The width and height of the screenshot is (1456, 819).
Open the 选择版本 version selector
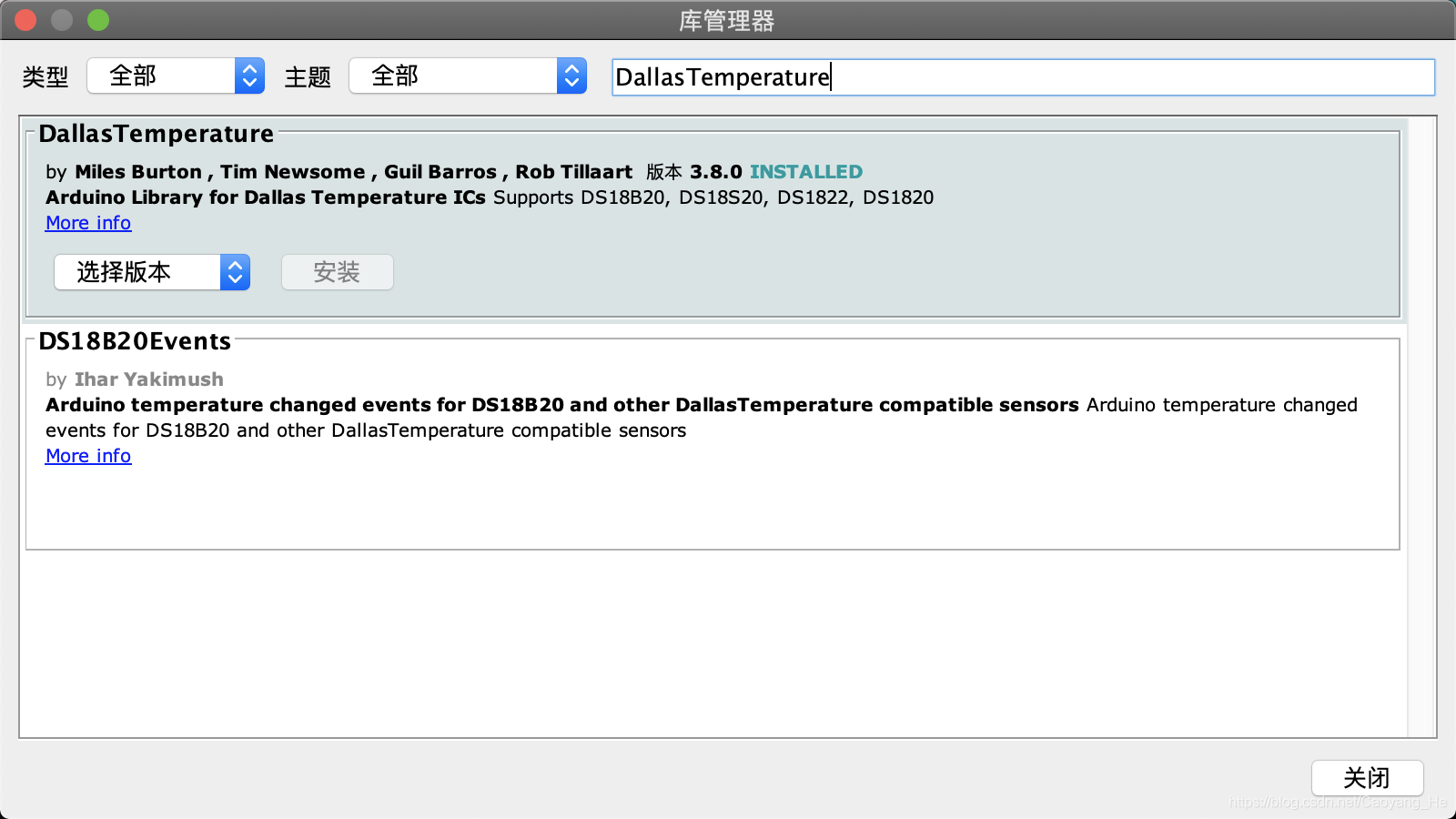click(x=152, y=272)
